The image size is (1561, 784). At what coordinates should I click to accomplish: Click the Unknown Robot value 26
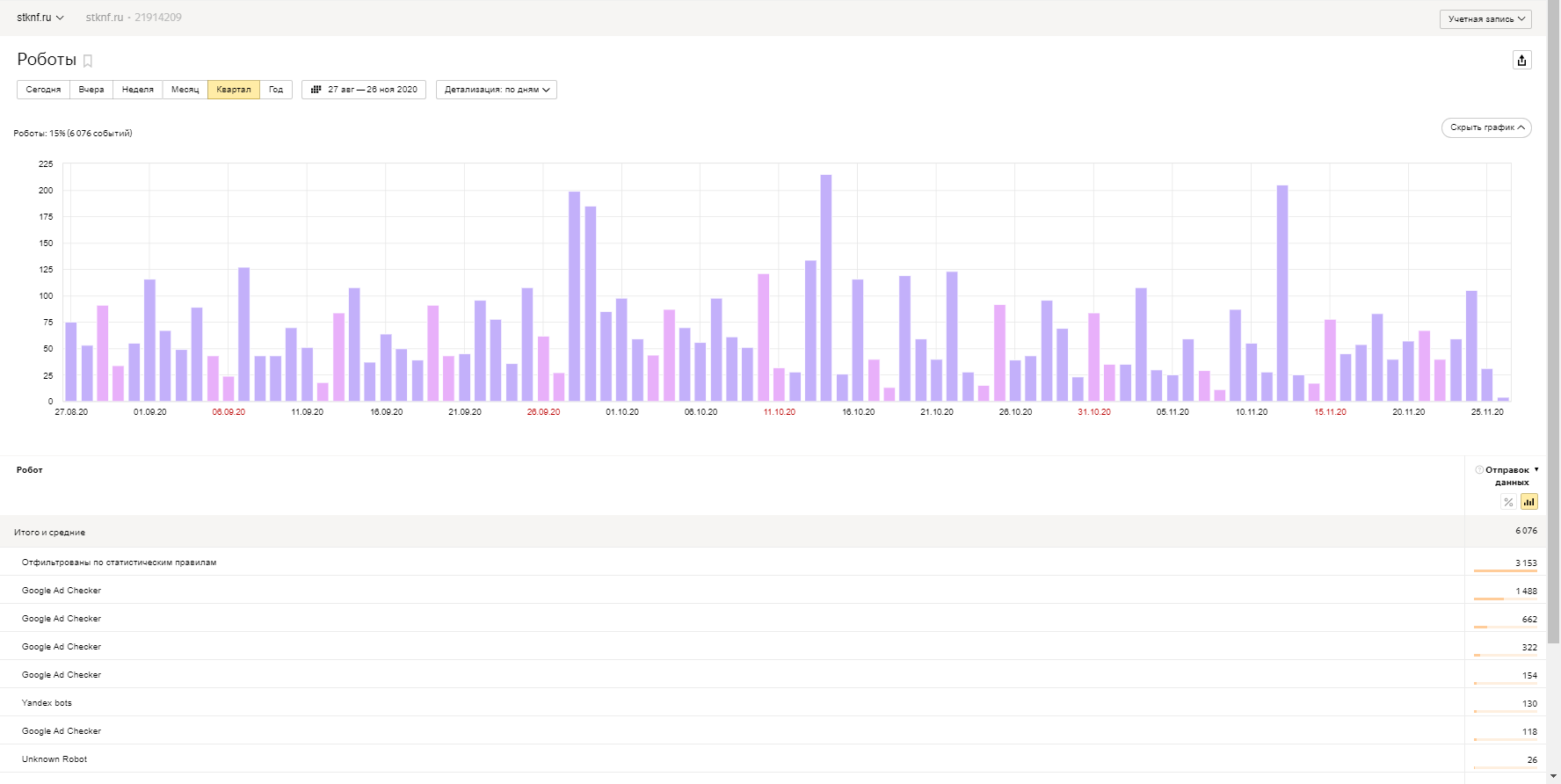tap(1533, 760)
